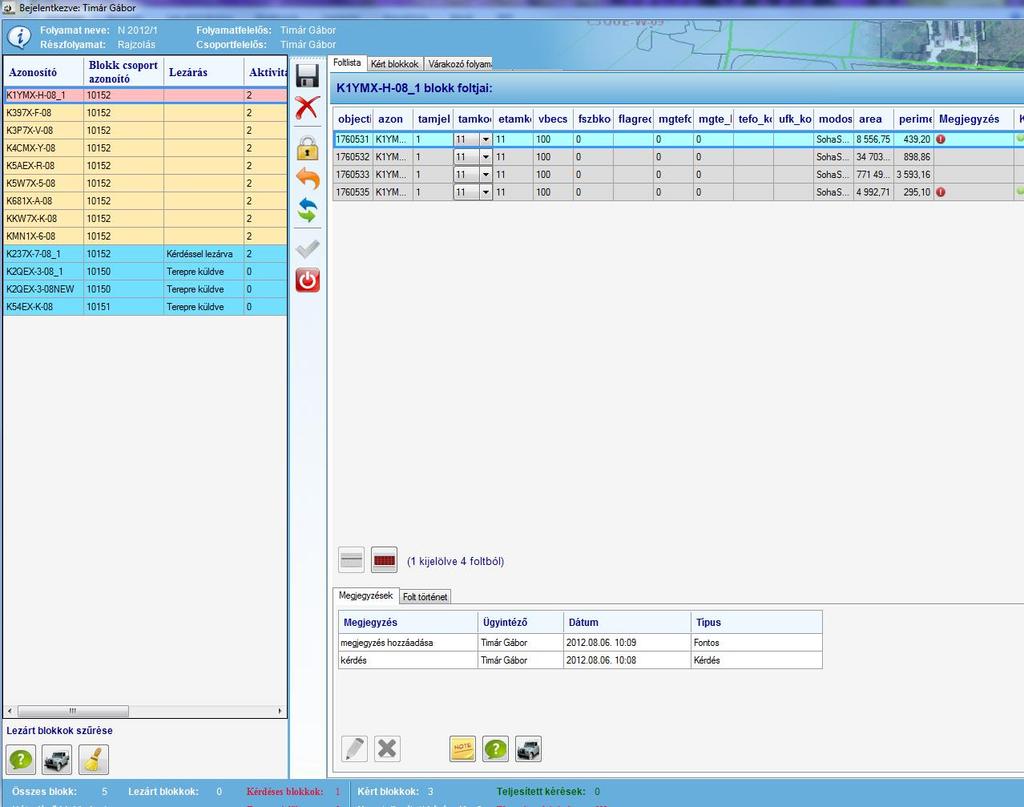Click red alert icon in row 1760535
The image size is (1024, 807).
point(940,192)
